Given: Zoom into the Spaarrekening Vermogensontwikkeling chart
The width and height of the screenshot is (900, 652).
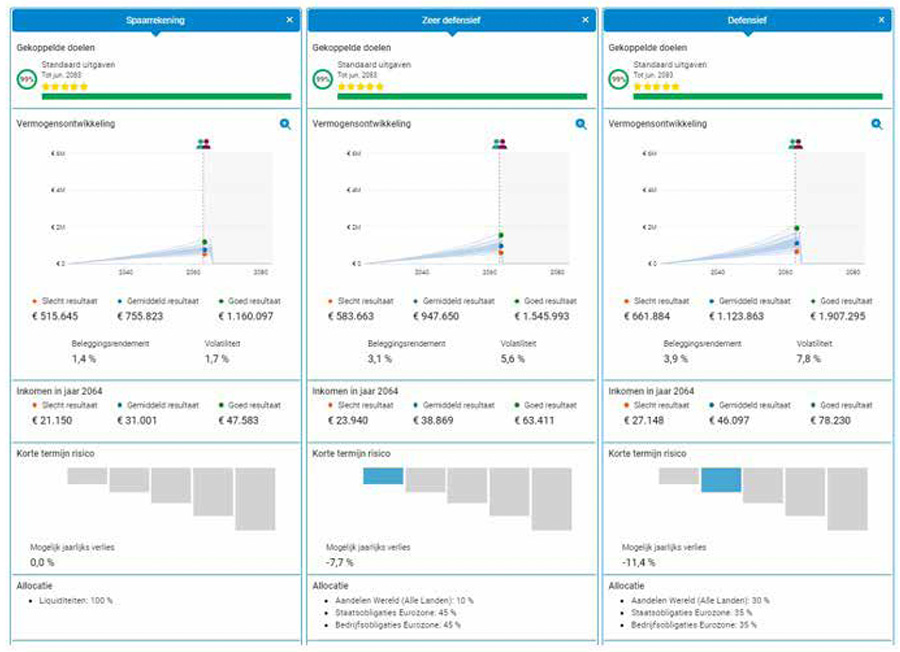Looking at the screenshot, I should coord(286,124).
